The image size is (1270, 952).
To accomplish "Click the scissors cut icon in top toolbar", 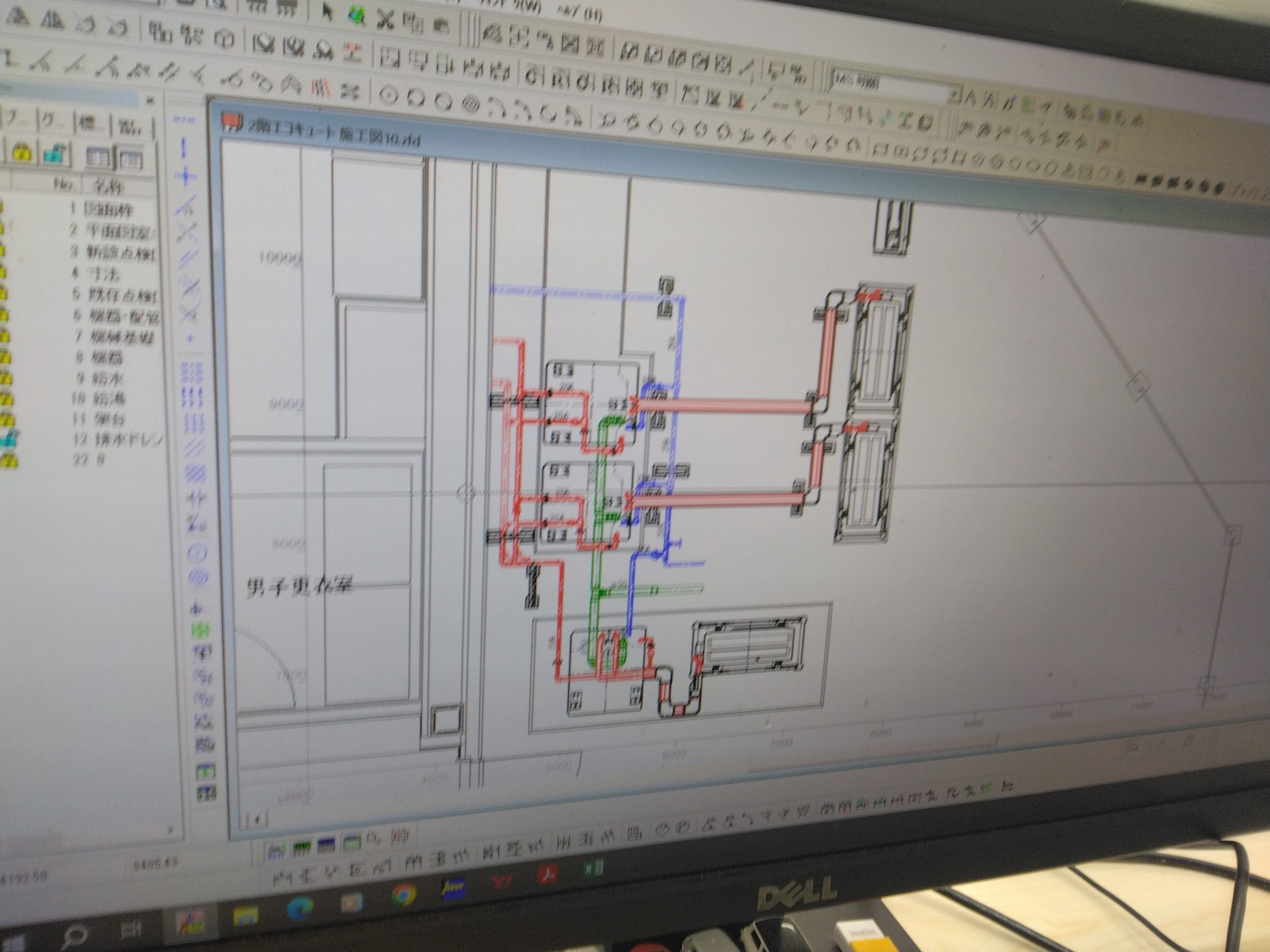I will click(x=384, y=19).
